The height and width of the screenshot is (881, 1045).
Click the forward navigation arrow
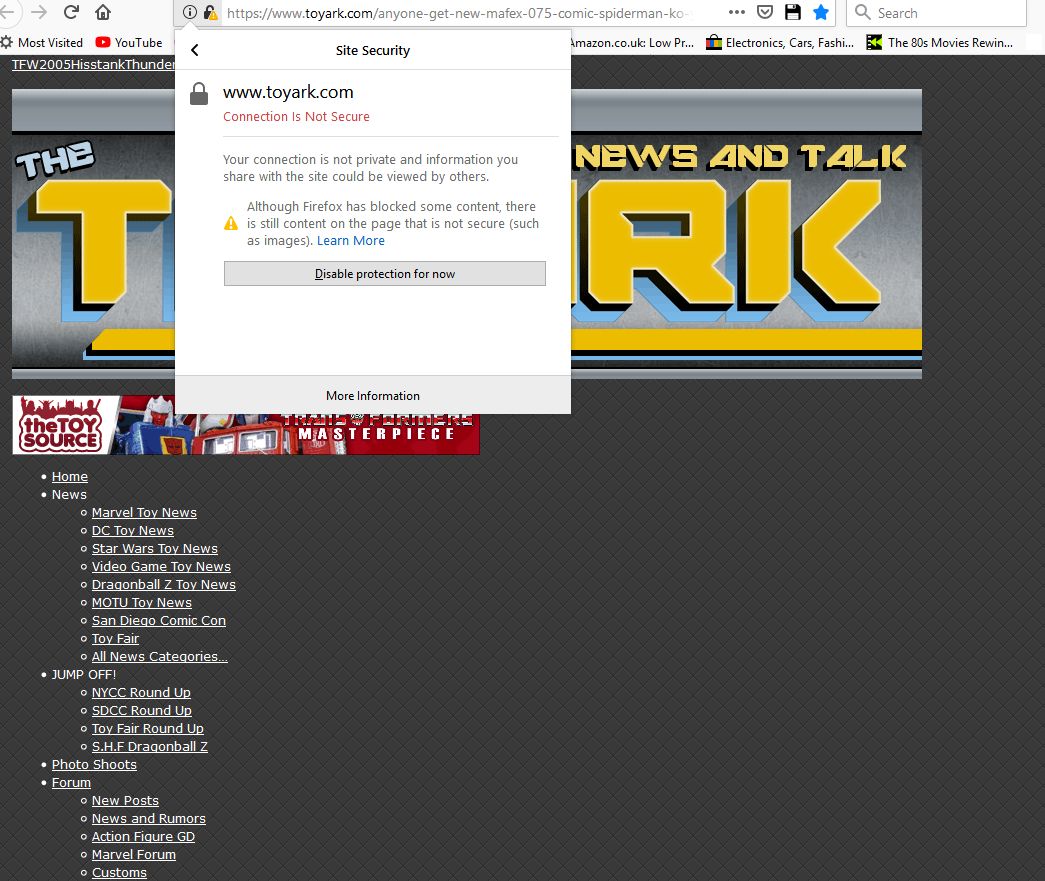[39, 13]
